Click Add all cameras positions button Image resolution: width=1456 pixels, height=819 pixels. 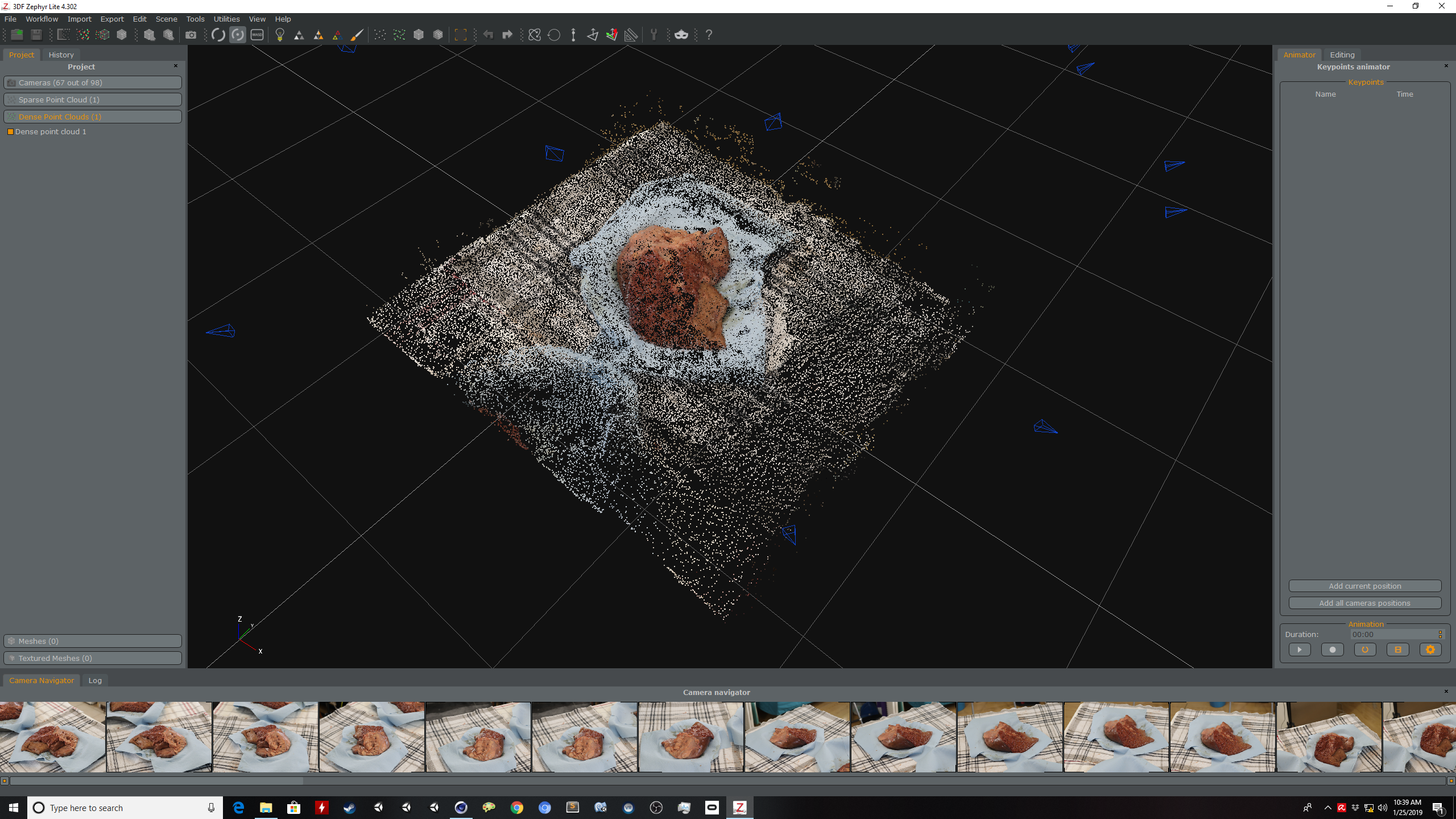1365,602
